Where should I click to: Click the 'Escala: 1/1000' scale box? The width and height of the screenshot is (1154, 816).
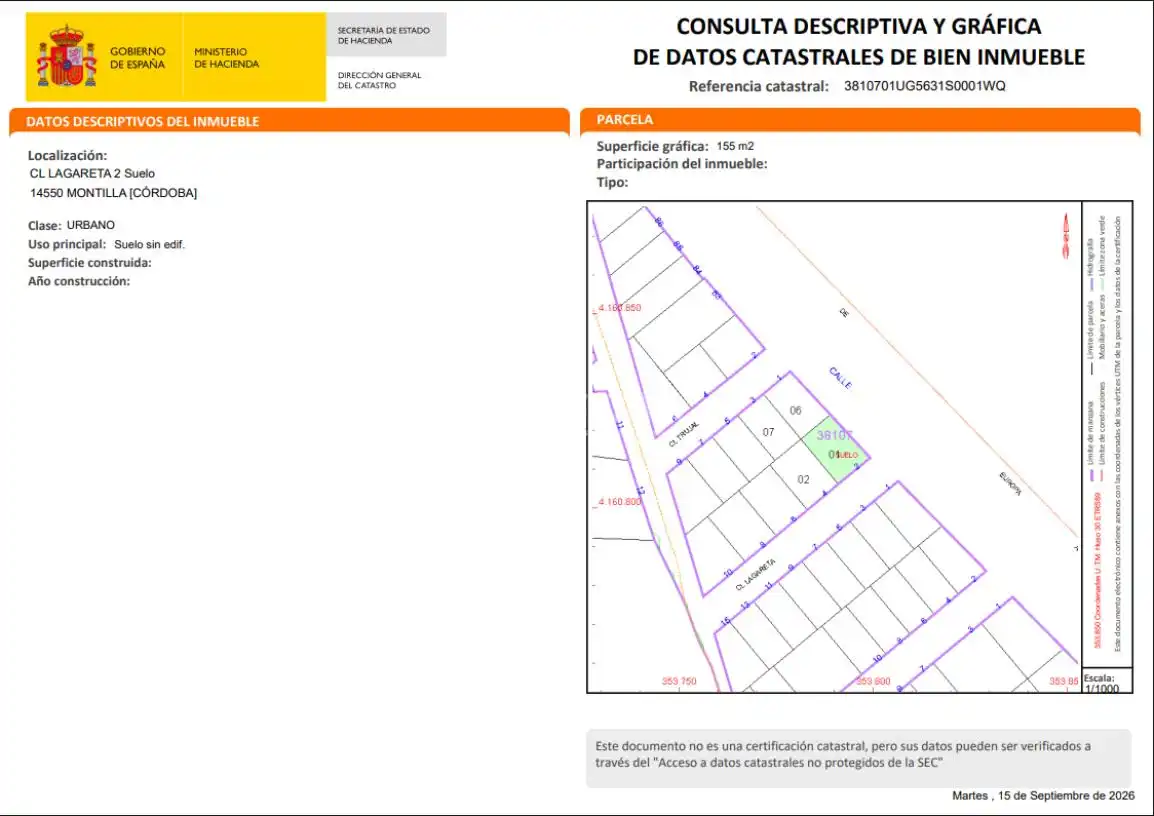click(1106, 681)
